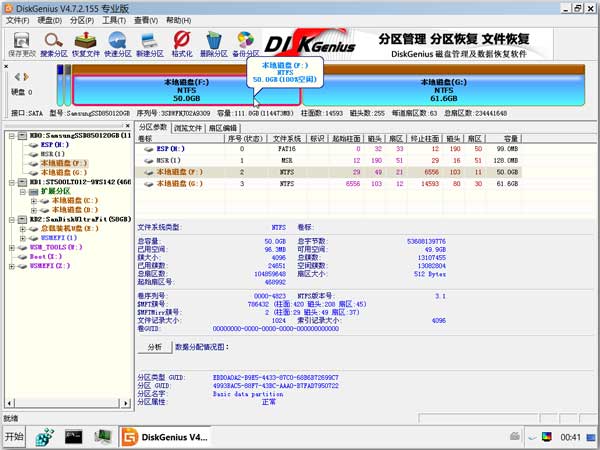Switch to the 扇区编辑 tab
Viewport: 600px width, 450px height.
coord(222,128)
